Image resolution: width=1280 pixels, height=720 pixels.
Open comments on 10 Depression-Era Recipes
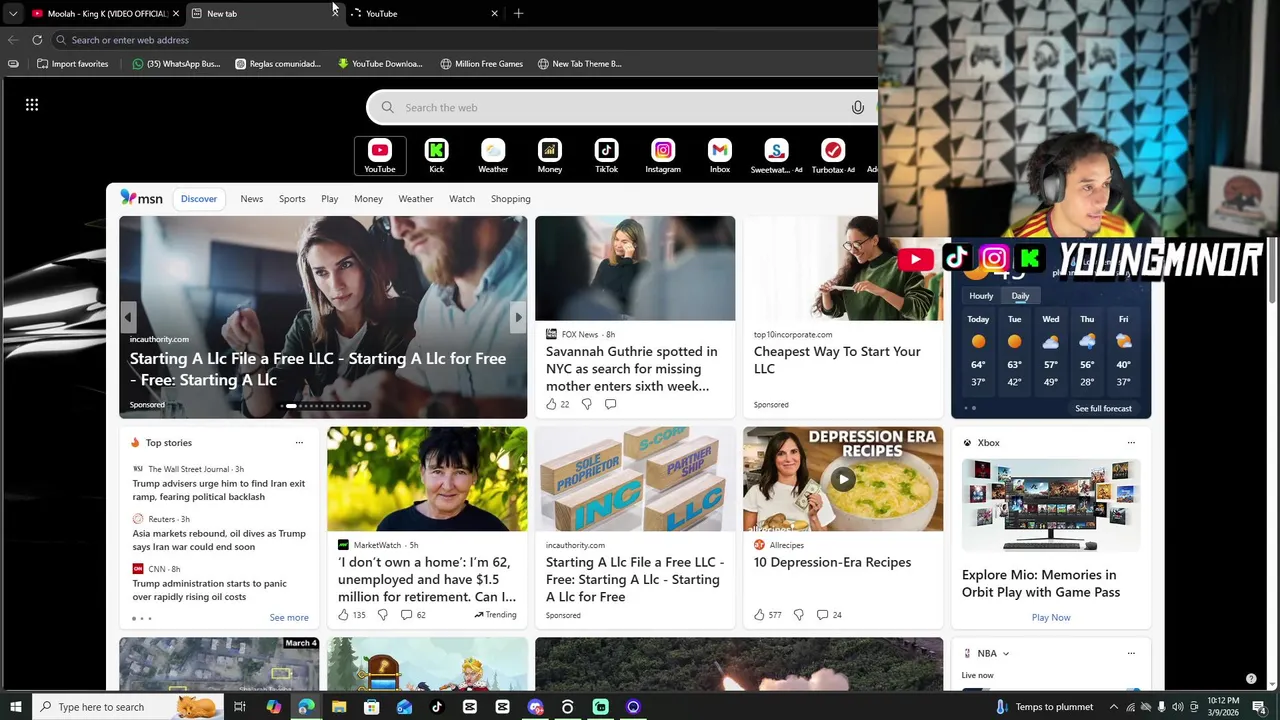(x=829, y=615)
